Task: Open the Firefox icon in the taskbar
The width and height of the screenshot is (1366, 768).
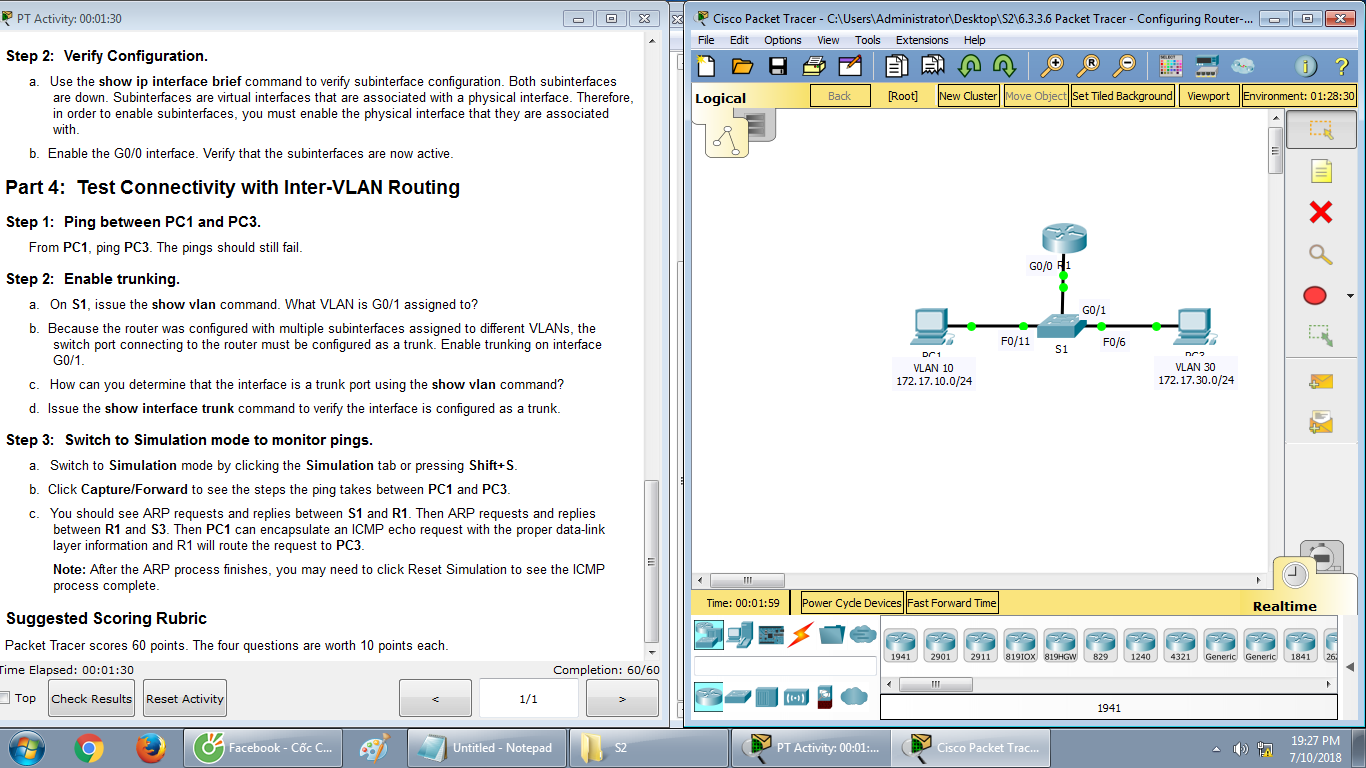Action: pyautogui.click(x=150, y=747)
